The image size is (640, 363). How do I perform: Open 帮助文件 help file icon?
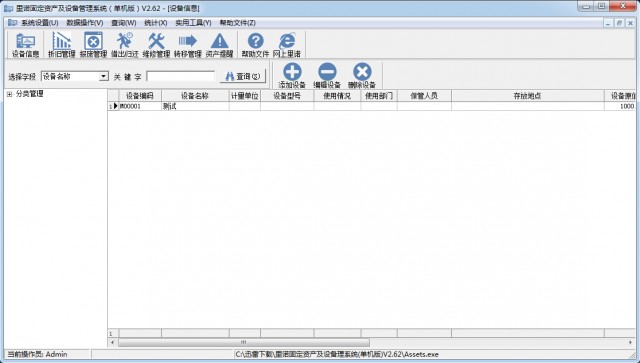256,45
